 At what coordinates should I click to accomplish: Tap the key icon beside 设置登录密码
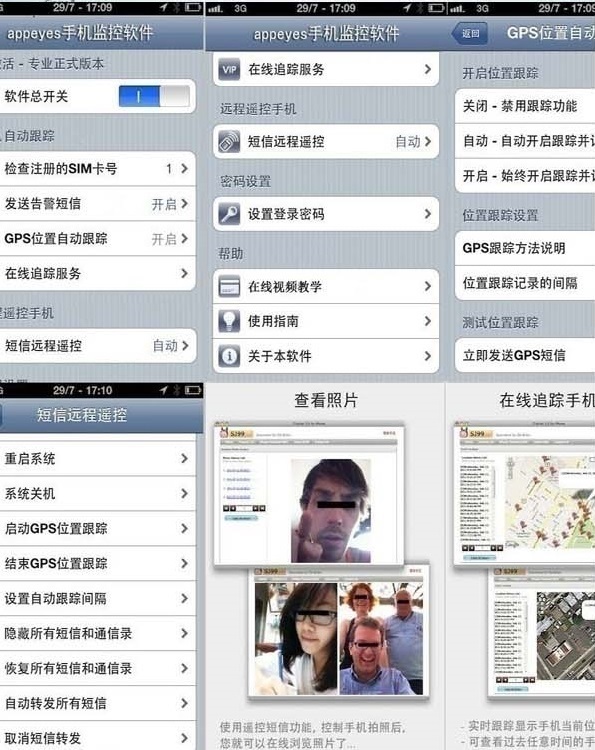coord(230,214)
